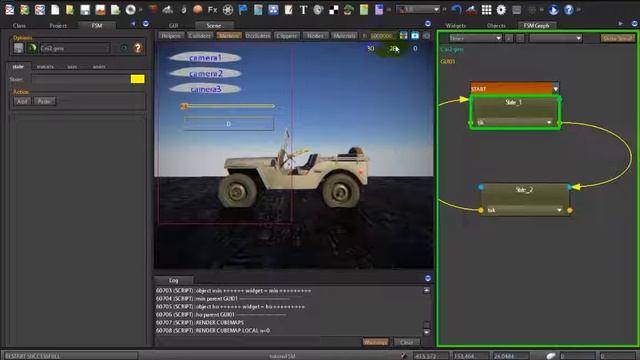Click the black-and-white checkerboard toolbar icon

(333, 9)
